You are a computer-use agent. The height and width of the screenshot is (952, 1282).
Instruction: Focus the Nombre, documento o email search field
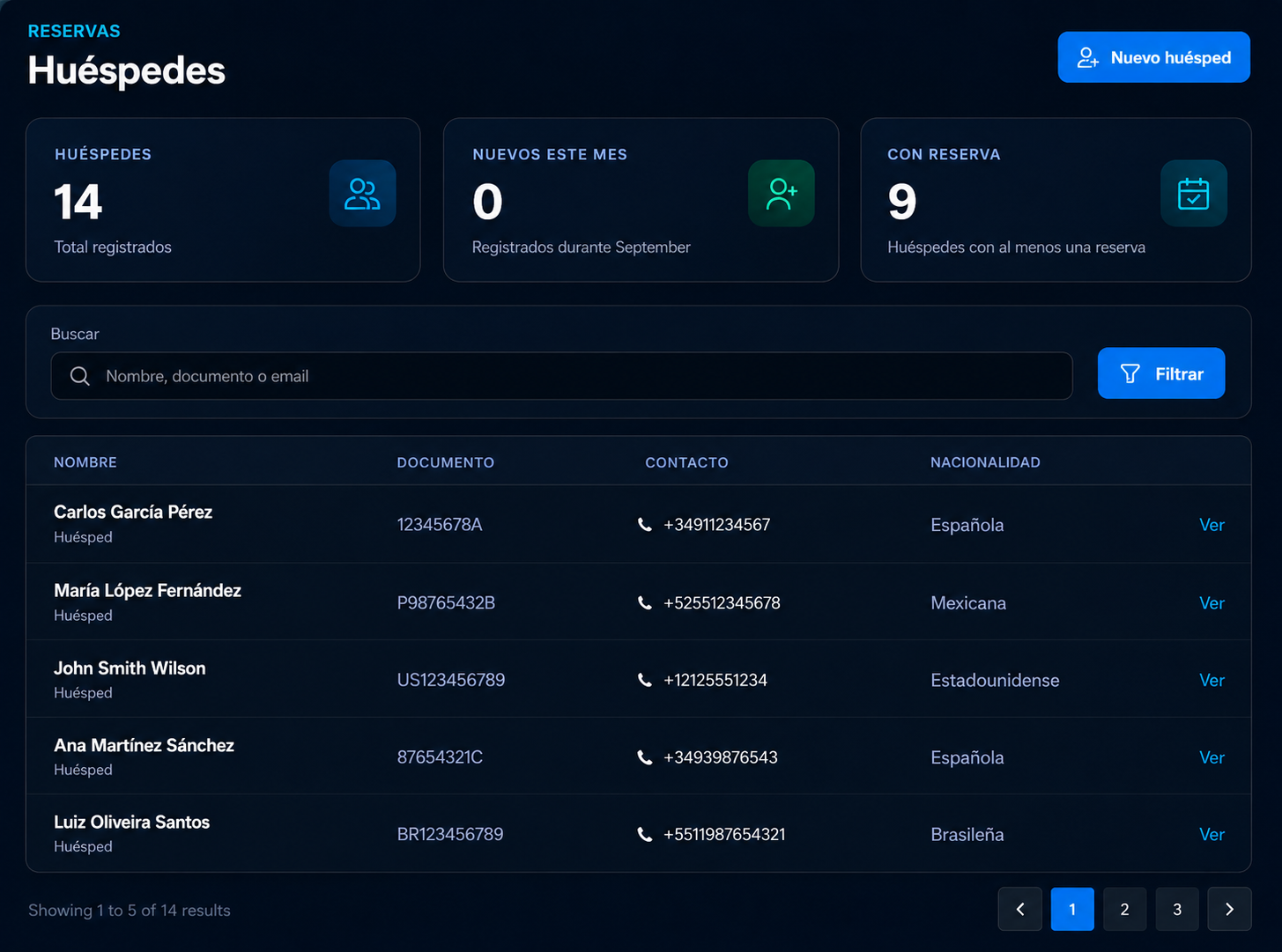[x=561, y=376]
